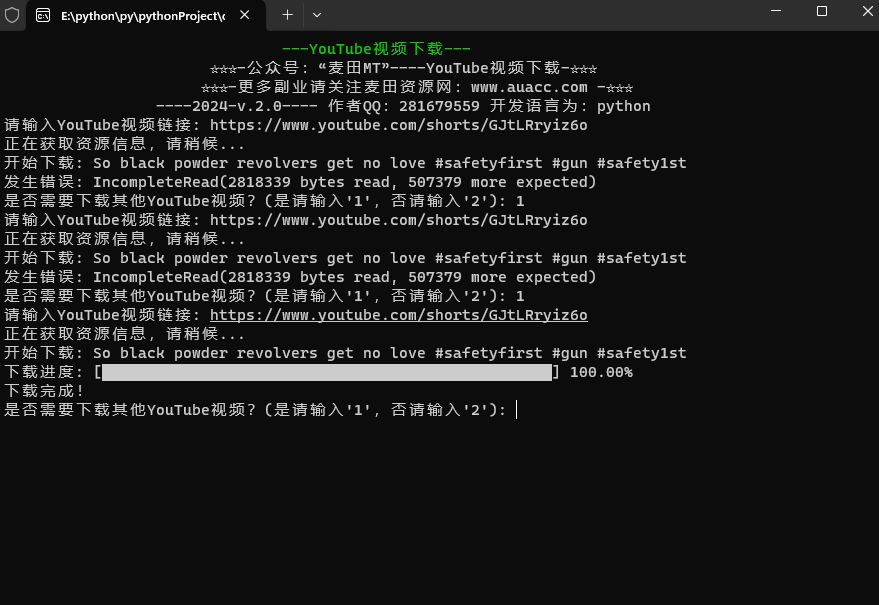The image size is (879, 605).
Task: Click the first 开始下载 video title line
Action: click(x=345, y=163)
